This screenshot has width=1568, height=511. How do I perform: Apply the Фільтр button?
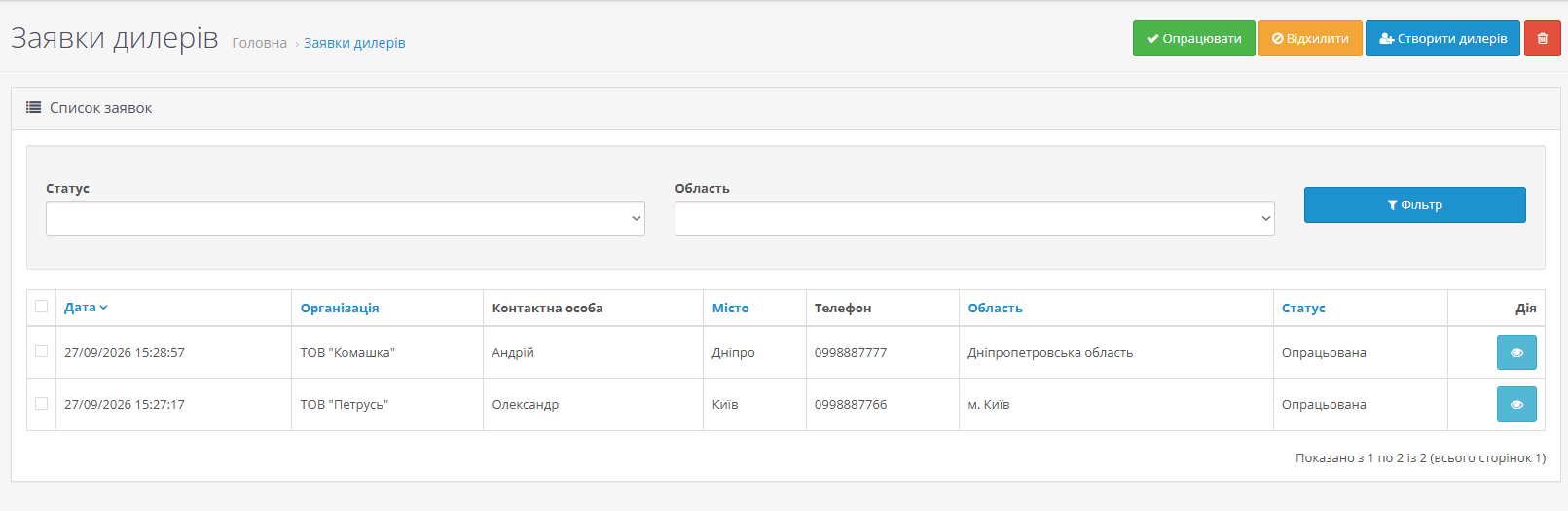[x=1414, y=205]
